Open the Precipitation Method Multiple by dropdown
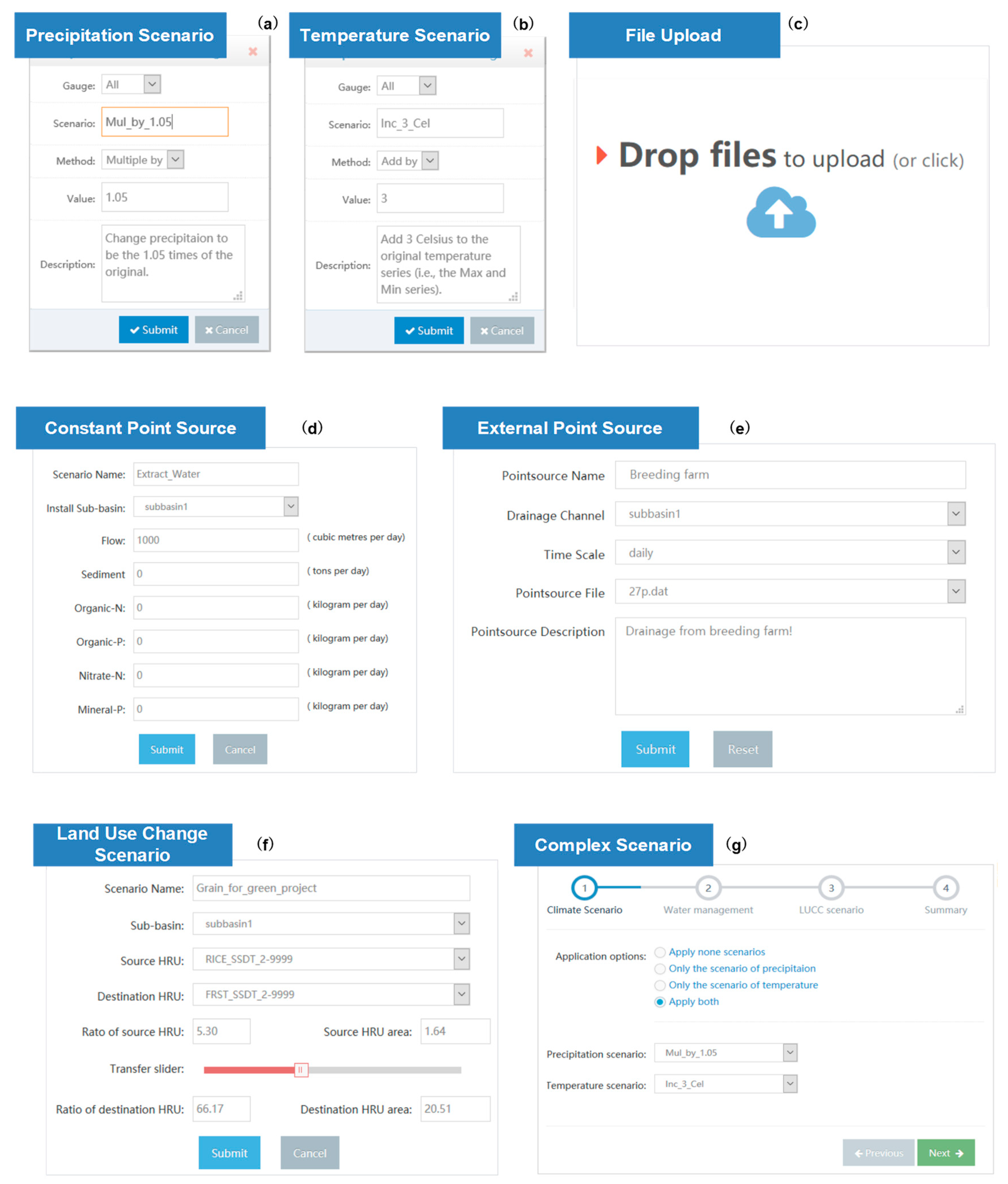This screenshot has width=1008, height=1184. (175, 159)
